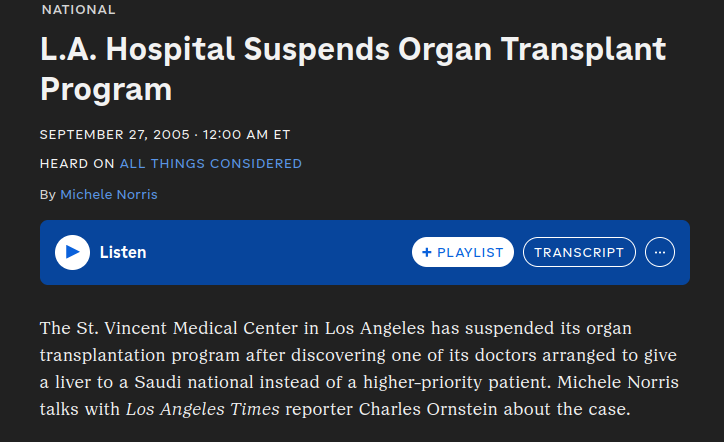Click the word Program in the headline
This screenshot has width=724, height=442.
click(106, 90)
